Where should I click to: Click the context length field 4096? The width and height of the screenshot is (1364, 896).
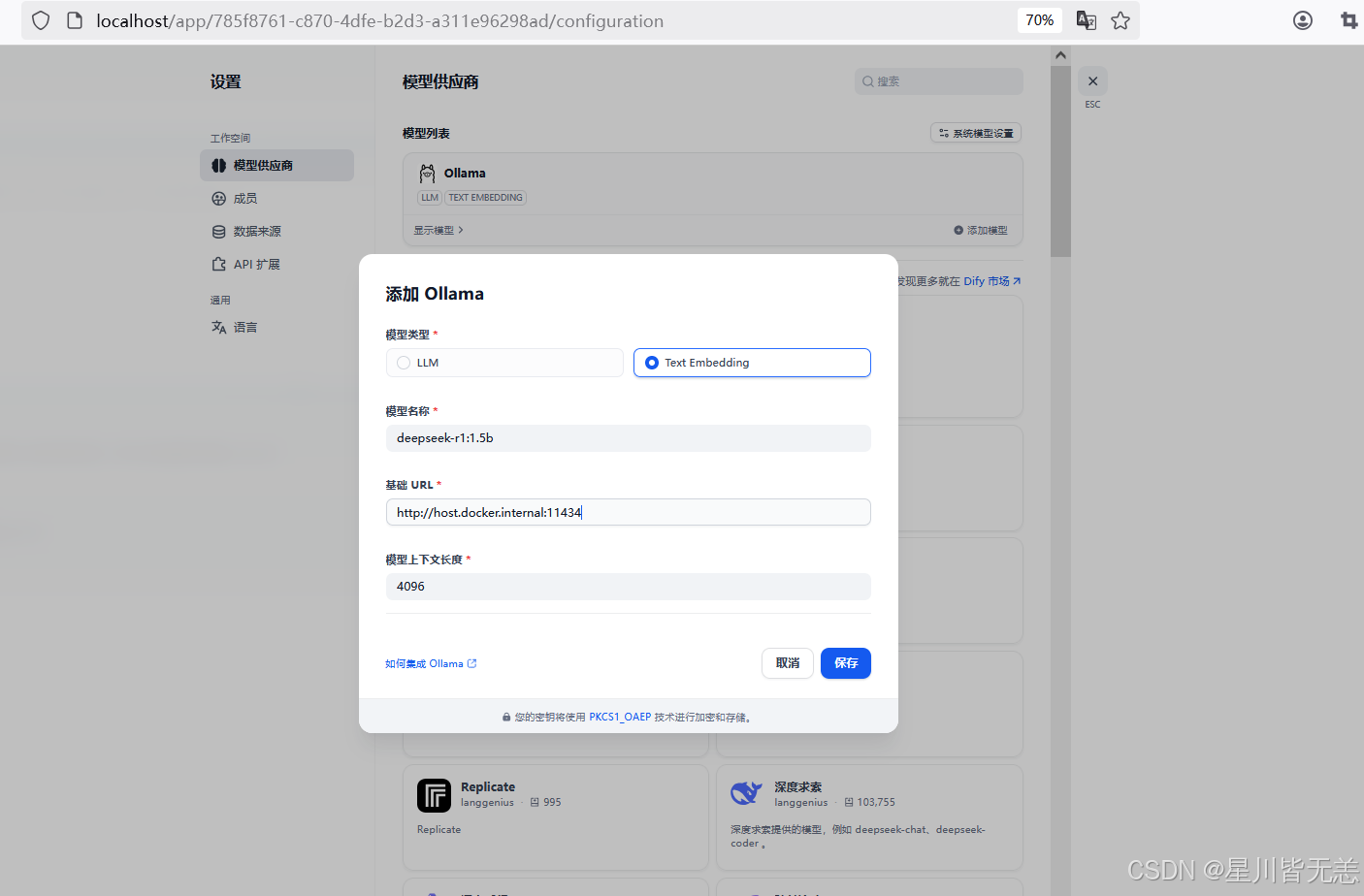coord(628,587)
